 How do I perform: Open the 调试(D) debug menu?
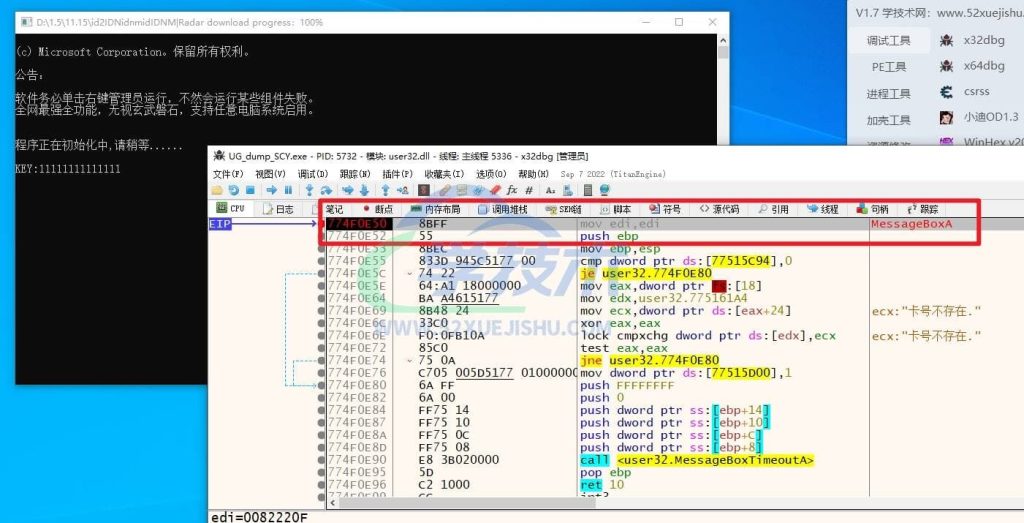pos(316,174)
